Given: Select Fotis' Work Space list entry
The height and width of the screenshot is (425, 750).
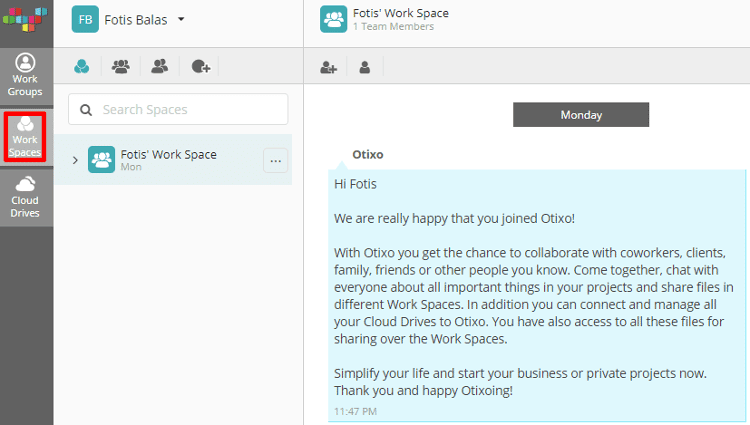Looking at the screenshot, I should pos(173,160).
